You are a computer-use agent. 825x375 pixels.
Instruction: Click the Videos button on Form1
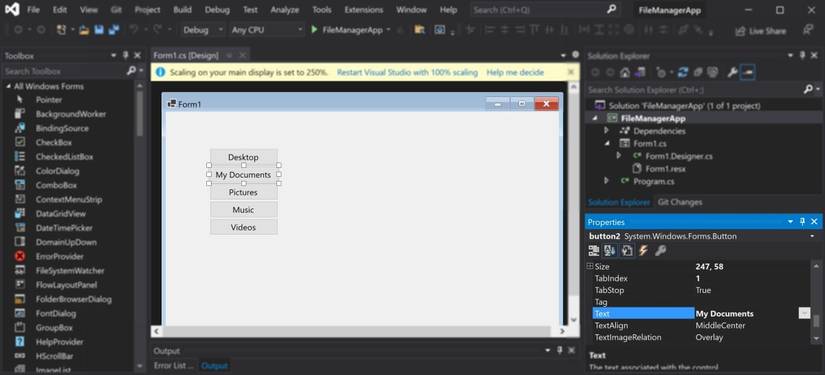(244, 227)
